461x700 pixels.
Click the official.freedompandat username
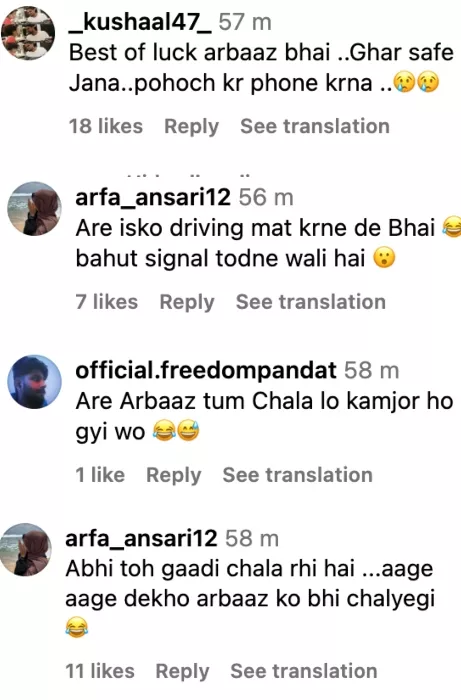206,370
